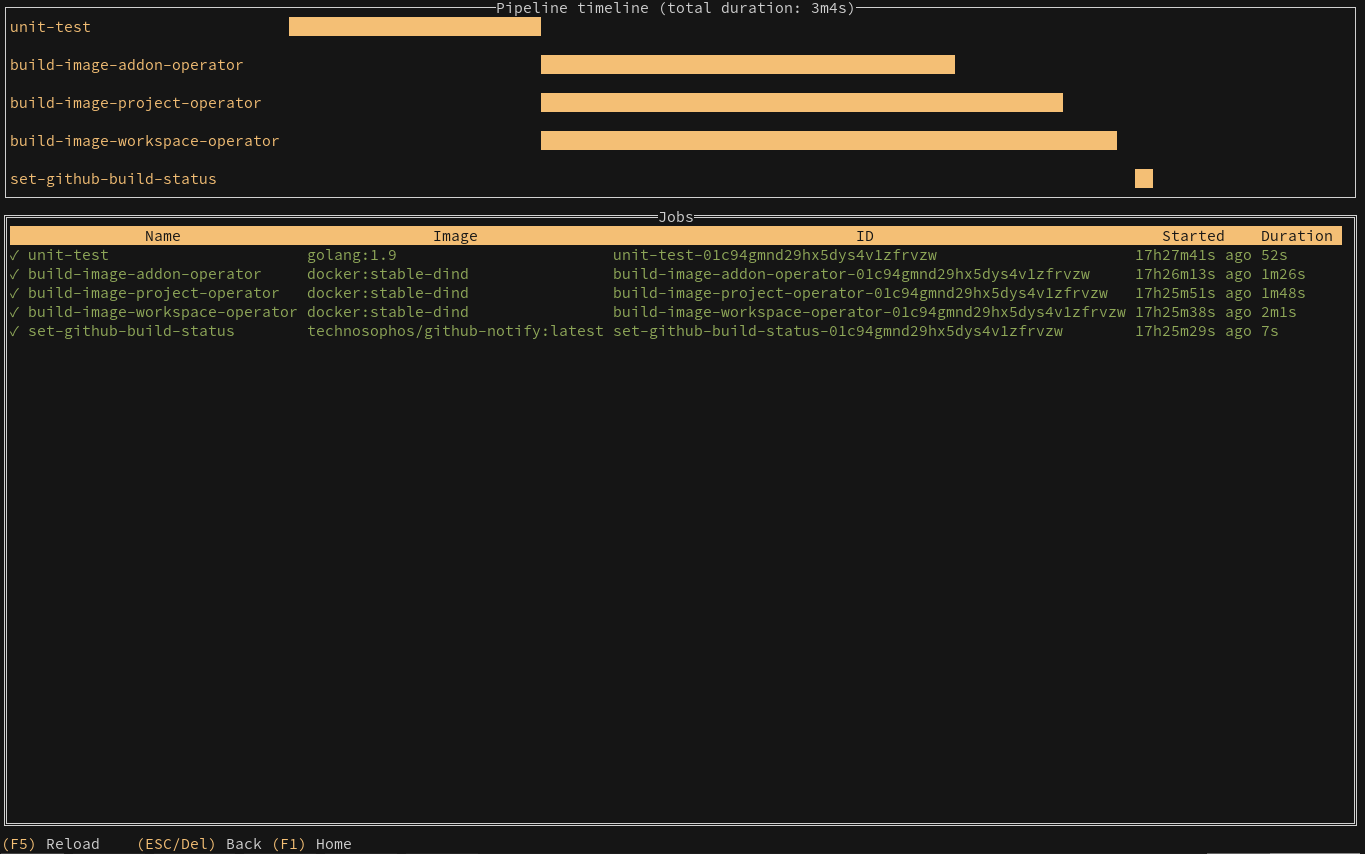Click unit-test label in pipeline timeline

(50, 27)
